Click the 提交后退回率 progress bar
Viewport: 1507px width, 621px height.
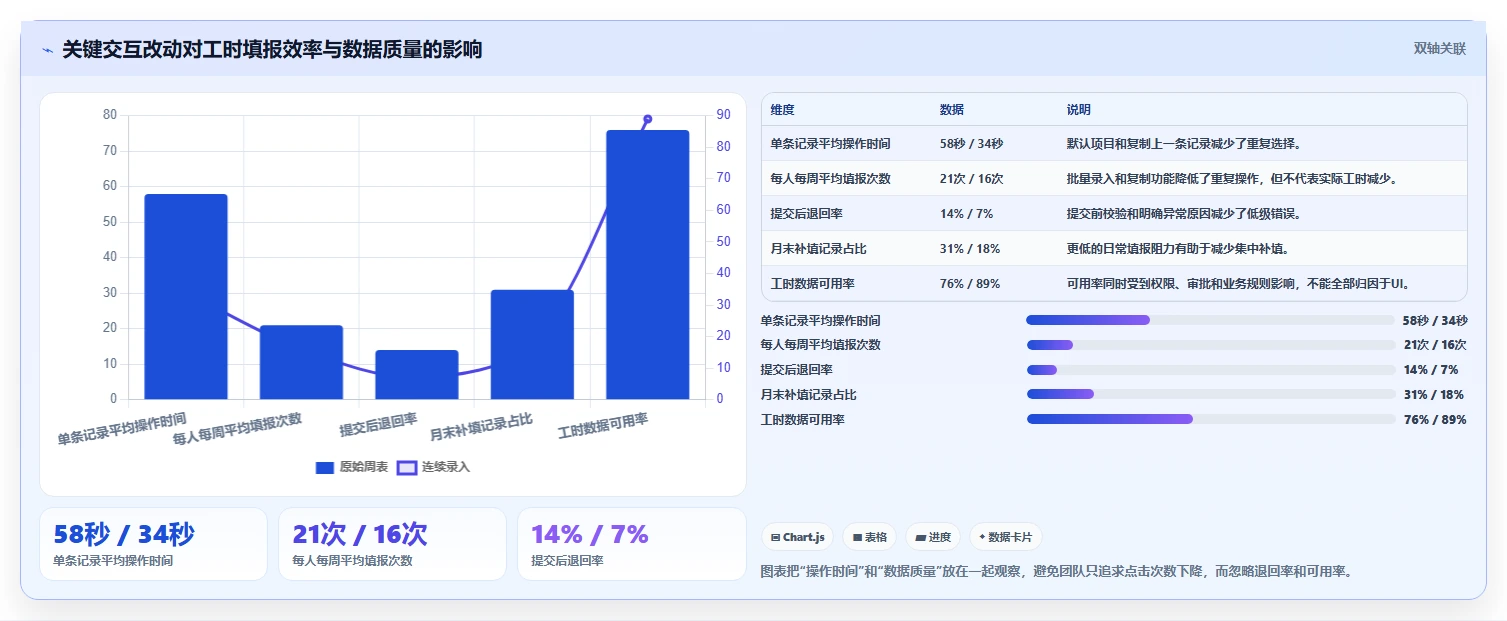(x=1210, y=370)
